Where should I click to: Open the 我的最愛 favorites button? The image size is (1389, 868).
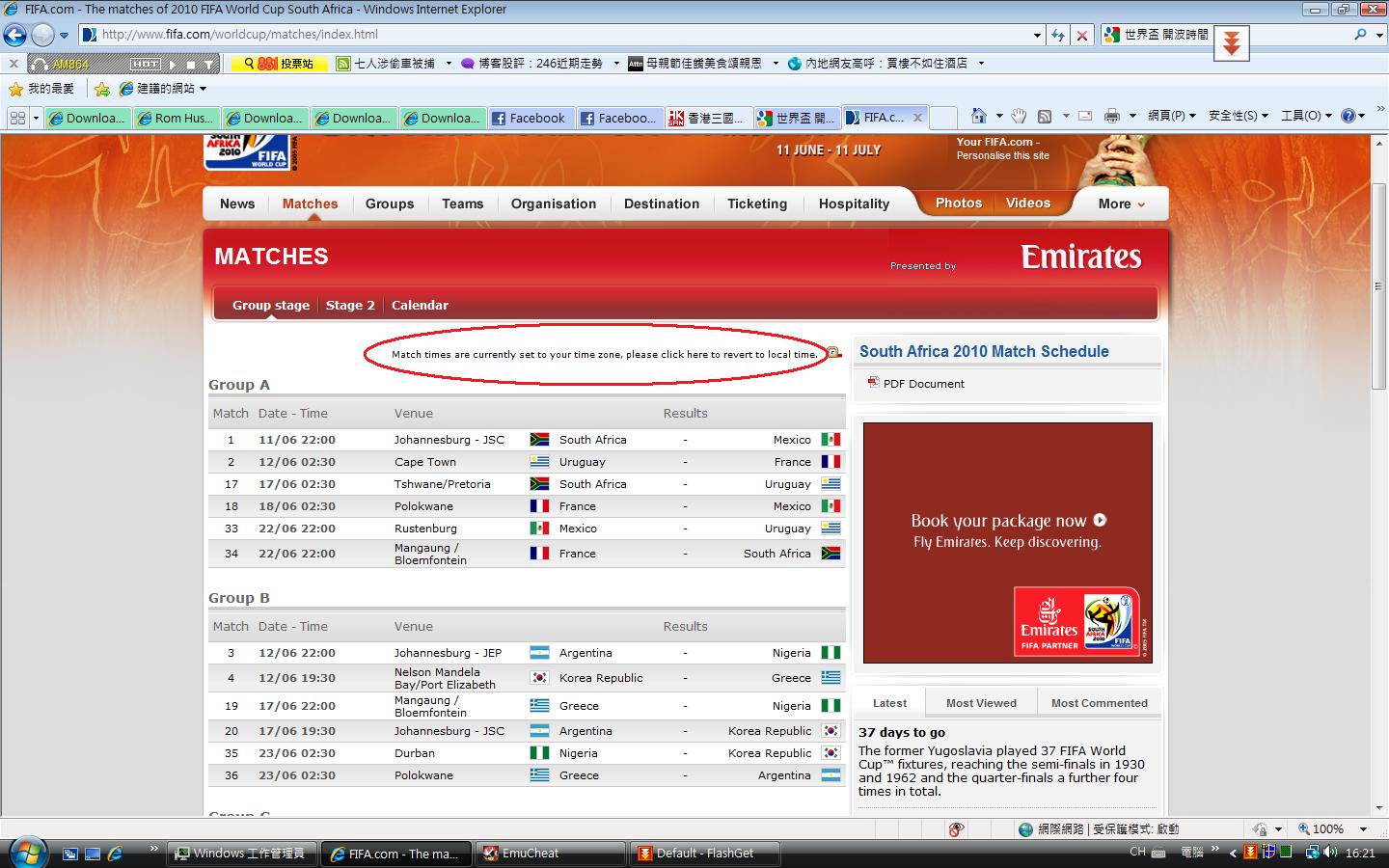pos(41,89)
